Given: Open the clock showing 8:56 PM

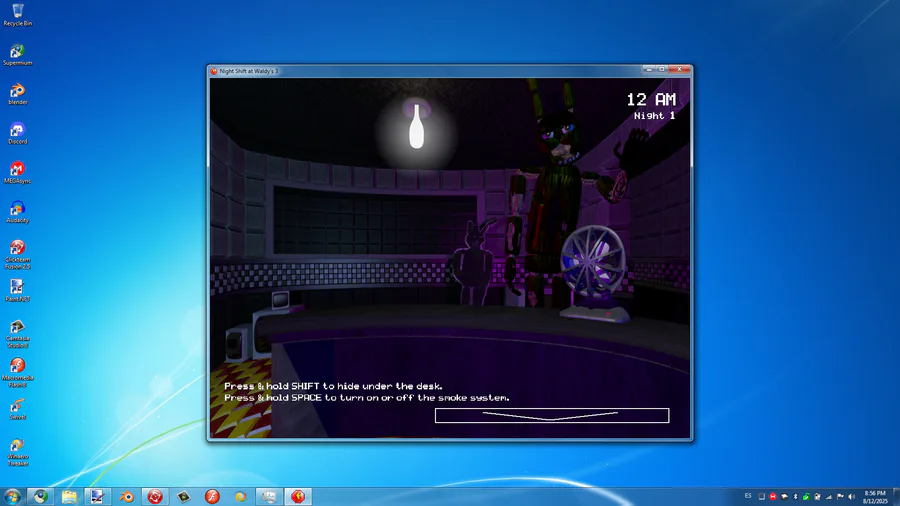Looking at the screenshot, I should click(x=875, y=497).
